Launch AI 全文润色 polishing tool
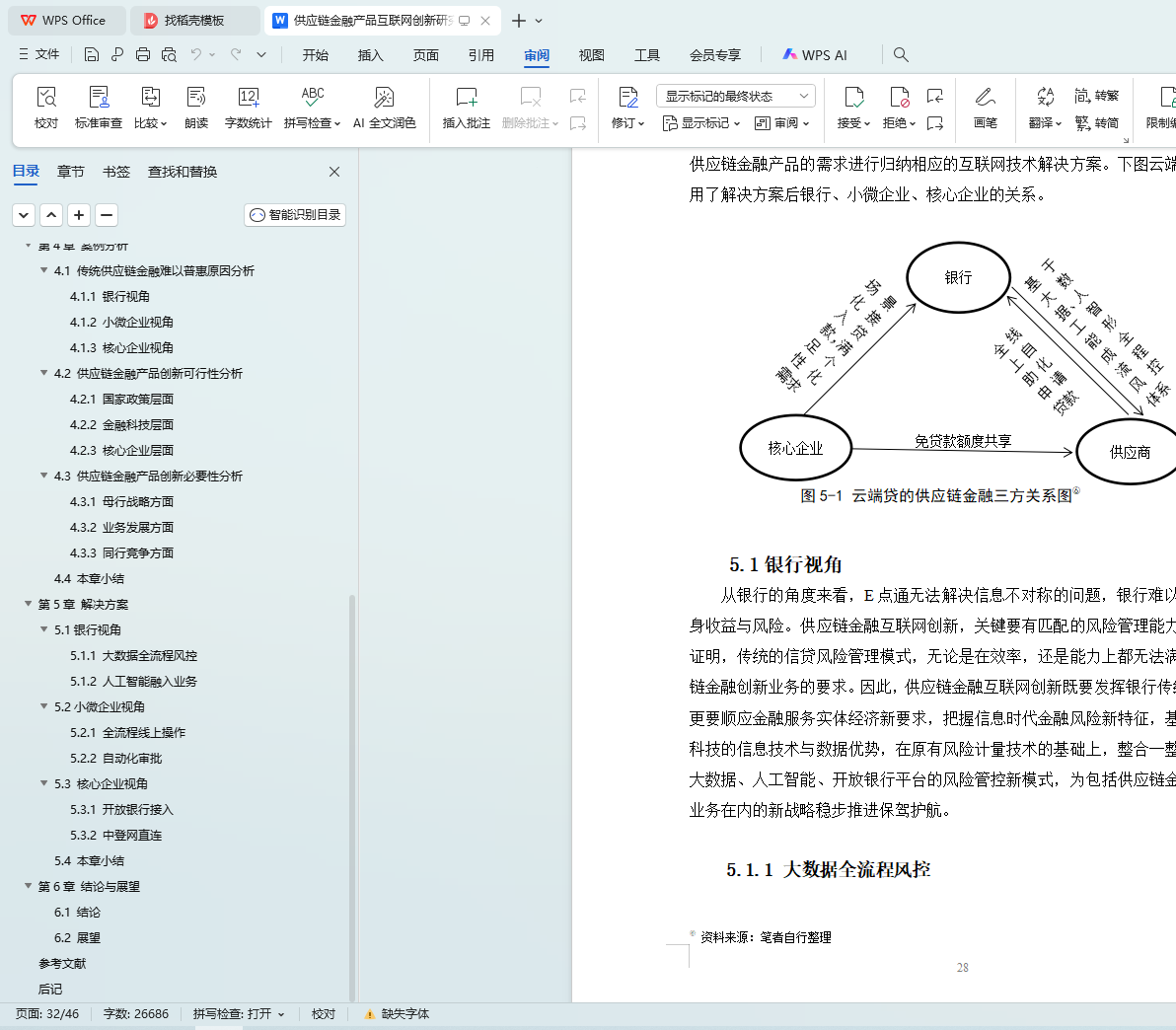Screen dimensions: 1176x1030 (x=384, y=108)
